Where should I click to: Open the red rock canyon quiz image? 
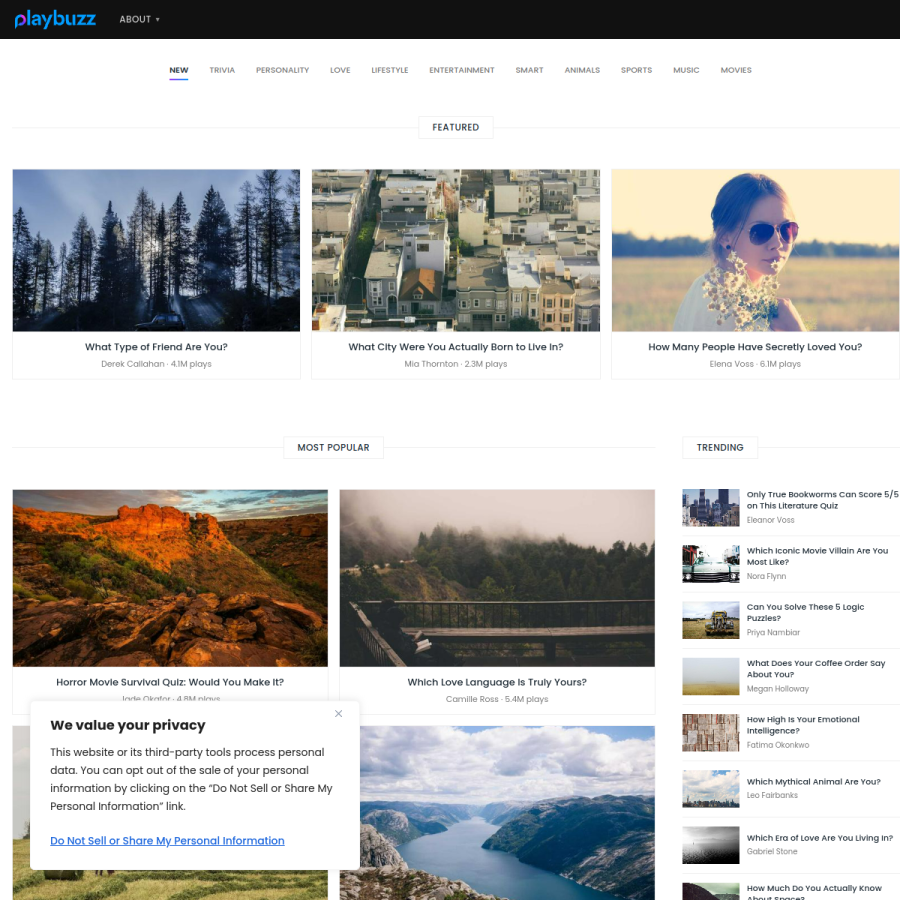(x=170, y=578)
